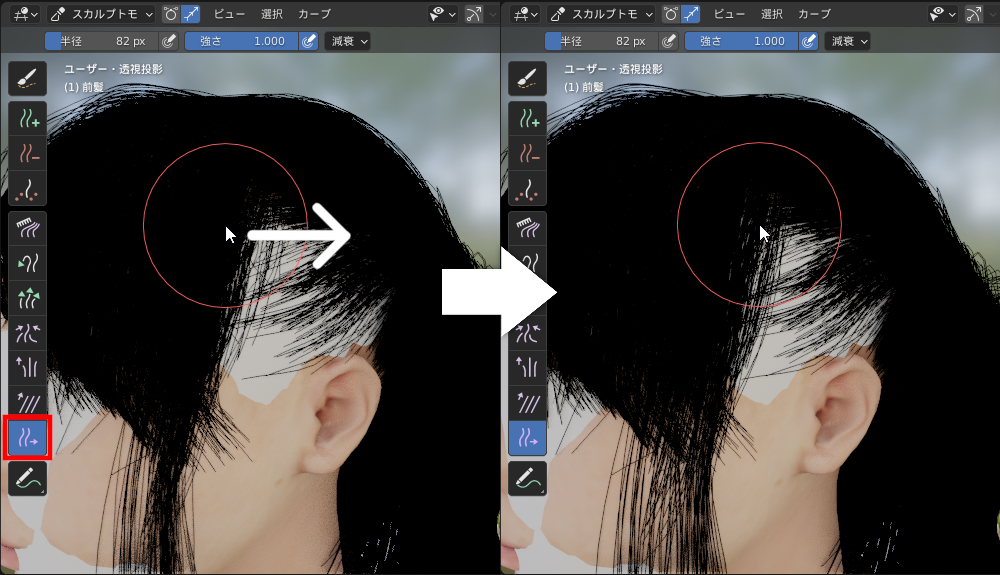Enable control point selection mode in left header

coord(171,14)
